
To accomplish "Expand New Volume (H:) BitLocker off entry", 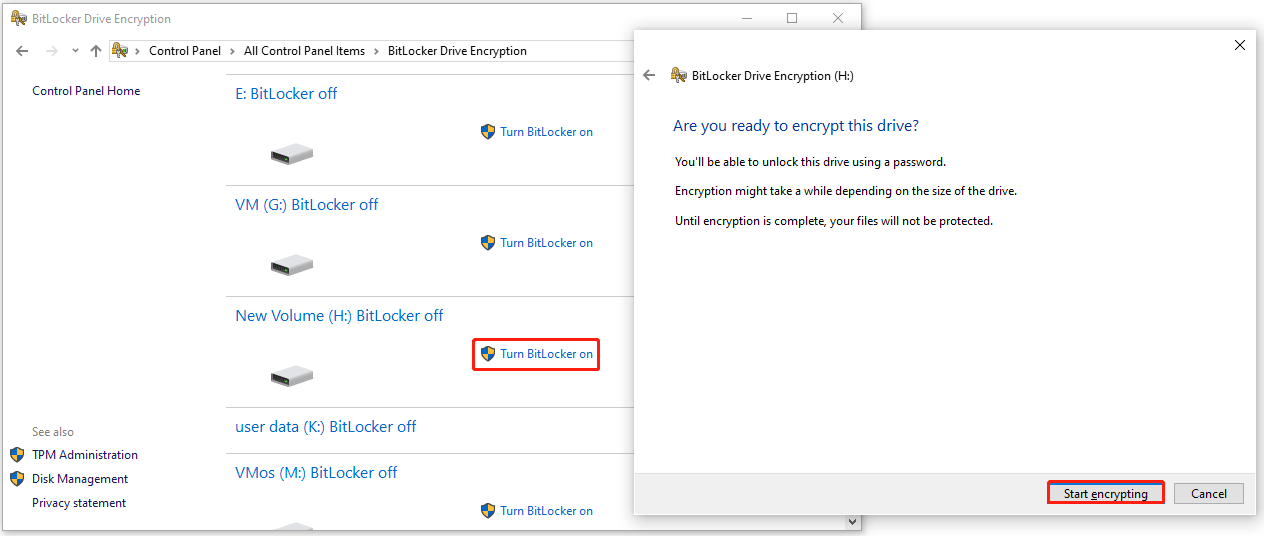I will [339, 316].
